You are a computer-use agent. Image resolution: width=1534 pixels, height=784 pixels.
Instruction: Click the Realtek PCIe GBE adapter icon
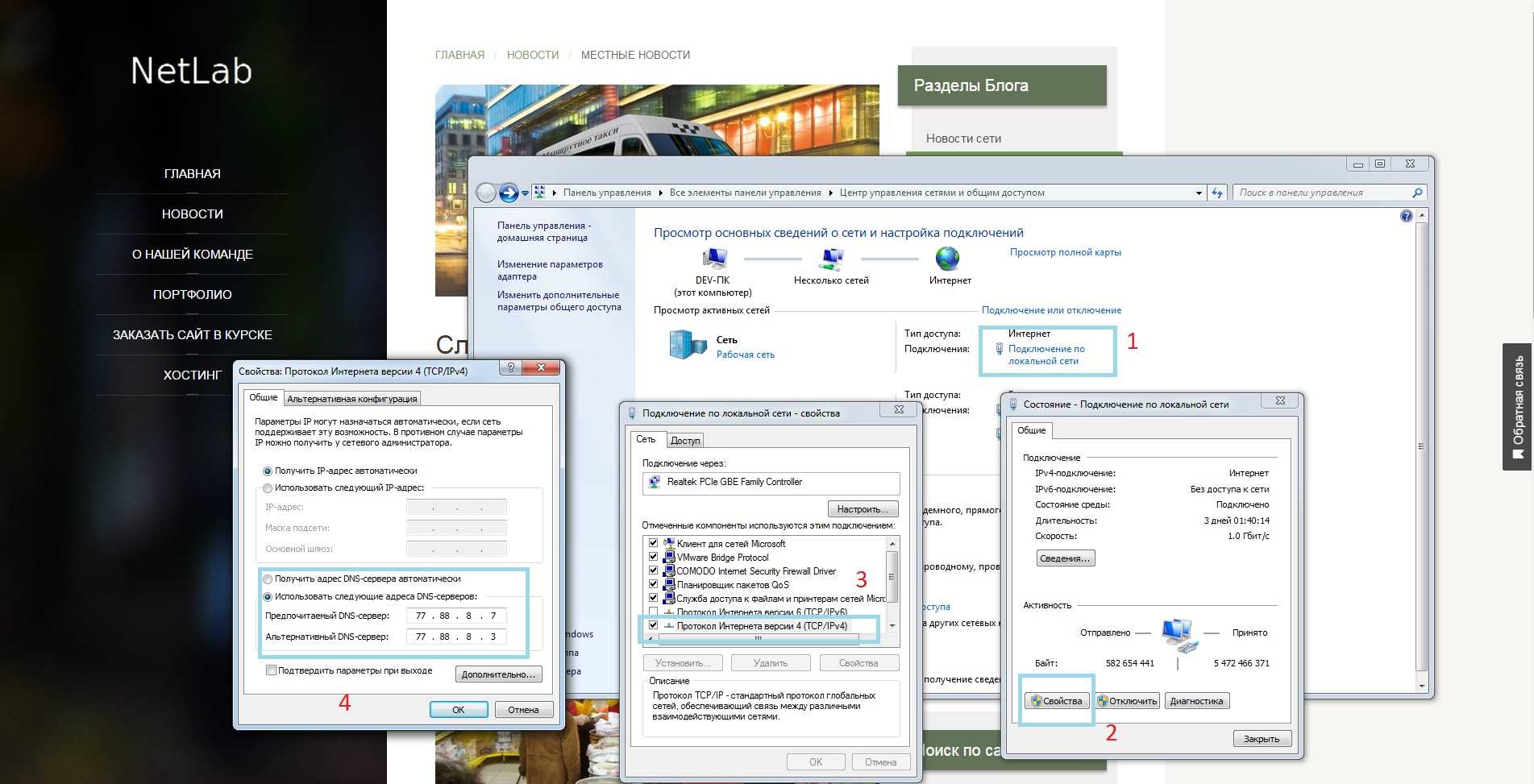[x=655, y=482]
